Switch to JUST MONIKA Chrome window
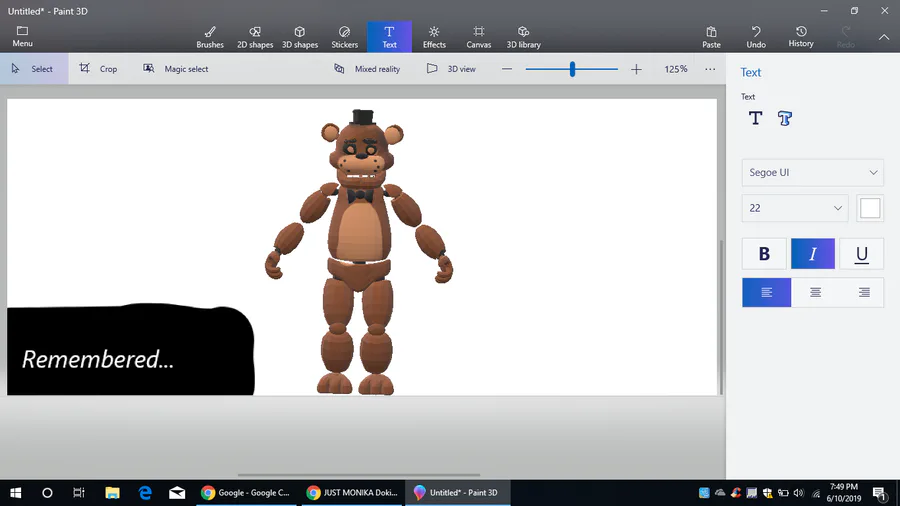This screenshot has width=900, height=506. pyautogui.click(x=351, y=493)
